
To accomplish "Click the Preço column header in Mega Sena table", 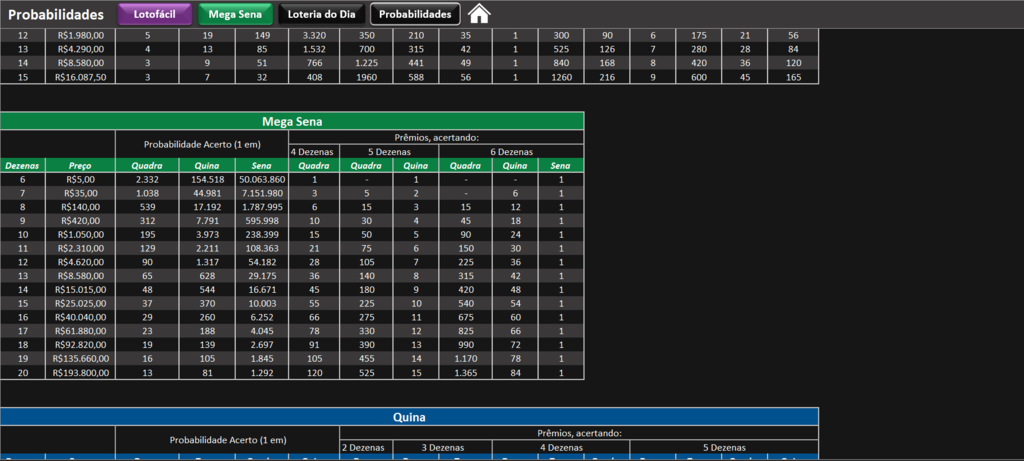I will (81, 166).
